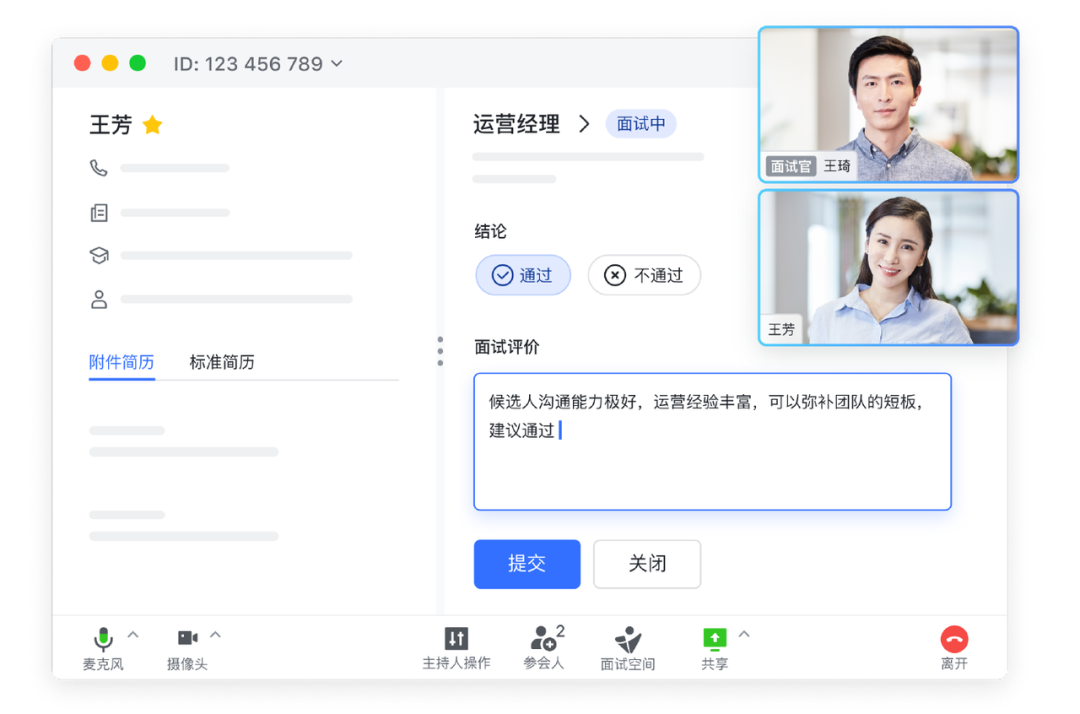Expand the share options chevron
Screen dimensions: 1080x714
coord(742,634)
